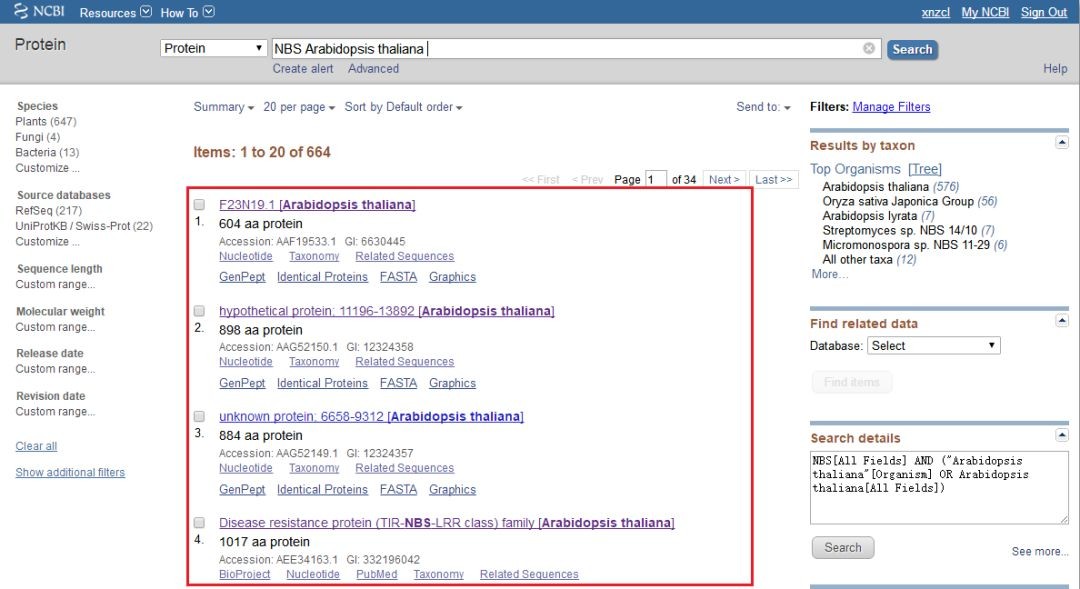Open the Resources menu
This screenshot has width=1080, height=589.
tap(115, 13)
